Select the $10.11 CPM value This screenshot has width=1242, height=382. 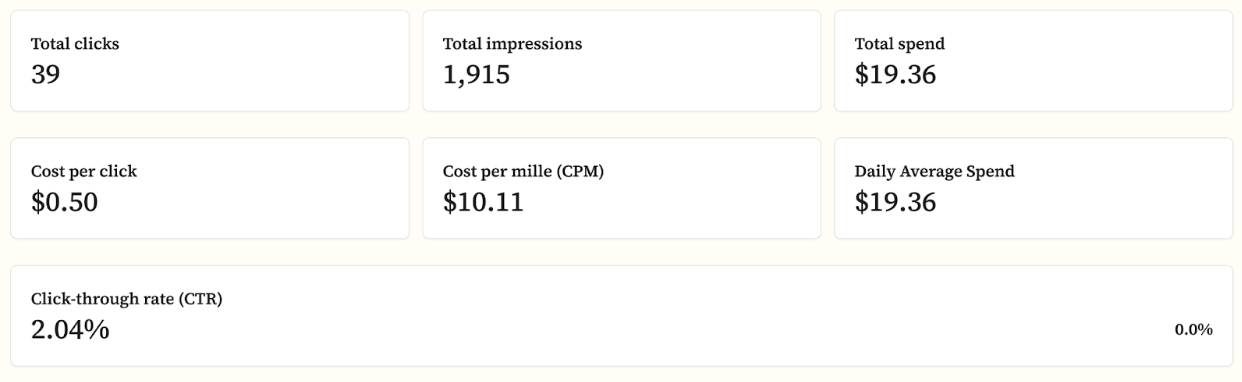click(483, 202)
